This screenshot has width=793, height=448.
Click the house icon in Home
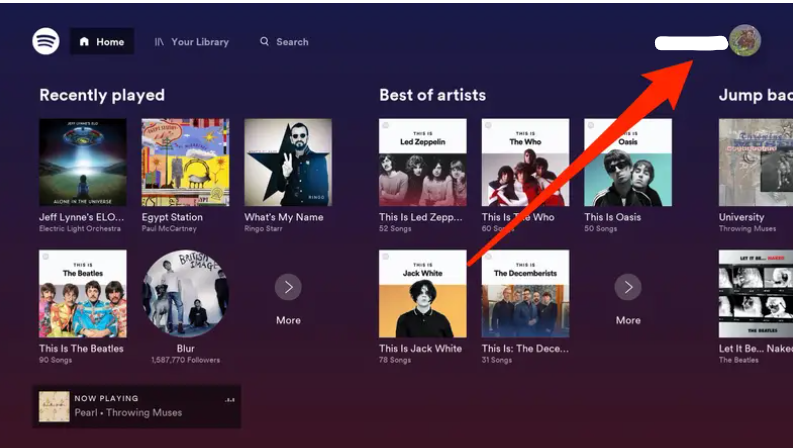(84, 41)
